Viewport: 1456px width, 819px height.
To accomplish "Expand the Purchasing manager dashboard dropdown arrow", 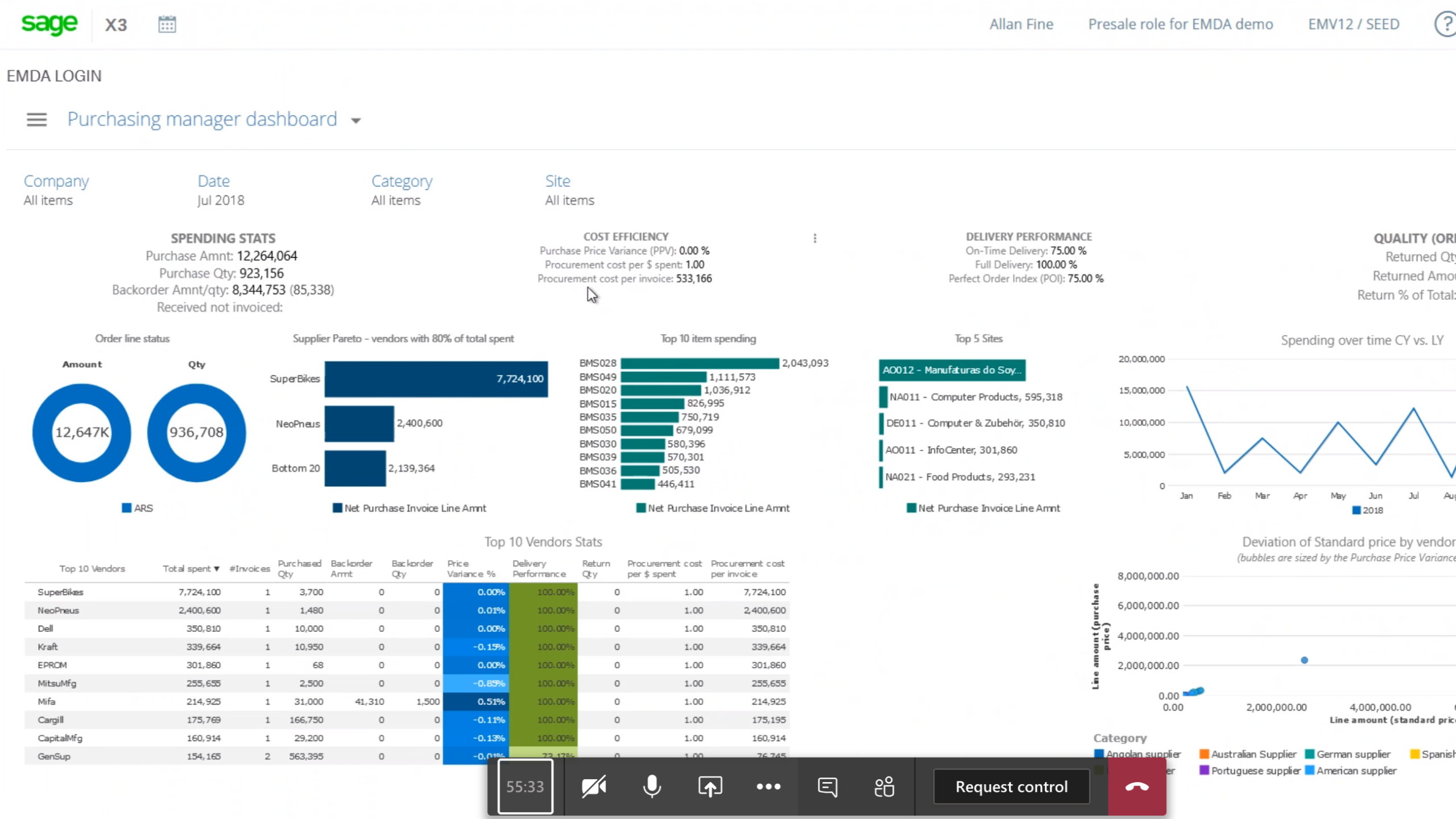I will pos(356,121).
